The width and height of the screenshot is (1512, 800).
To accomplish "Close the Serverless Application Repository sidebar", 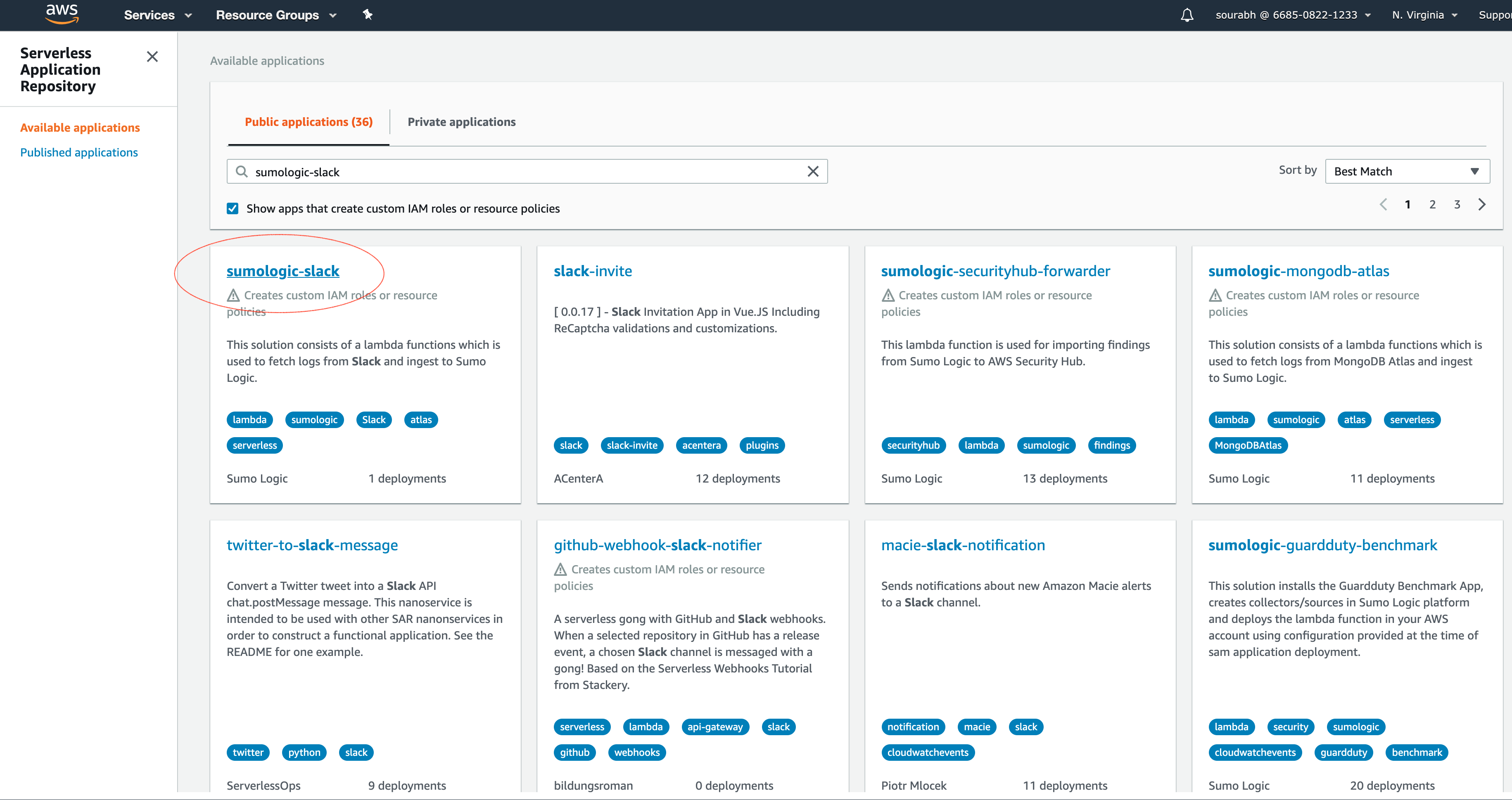I will [152, 56].
